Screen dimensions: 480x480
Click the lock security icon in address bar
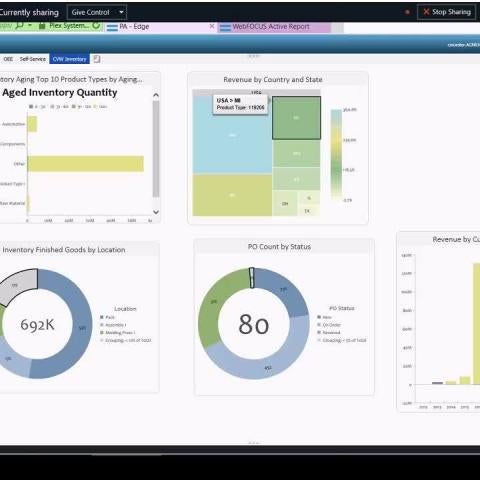42,26
